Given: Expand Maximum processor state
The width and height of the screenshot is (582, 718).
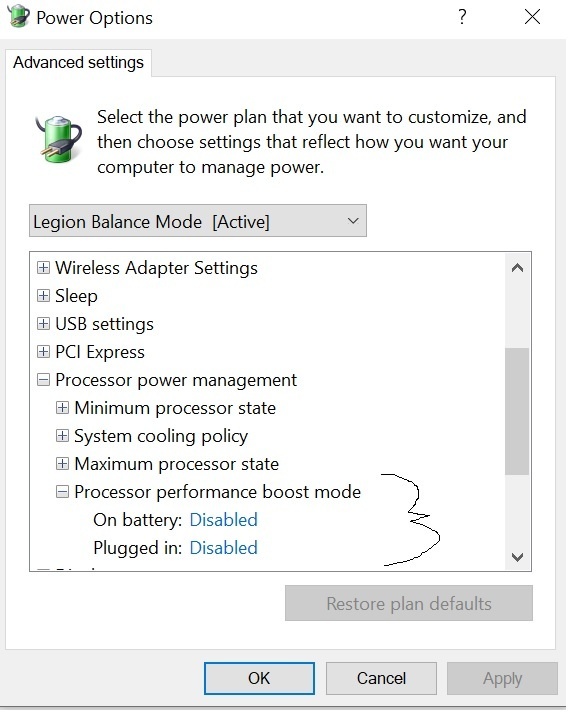Looking at the screenshot, I should (62, 464).
